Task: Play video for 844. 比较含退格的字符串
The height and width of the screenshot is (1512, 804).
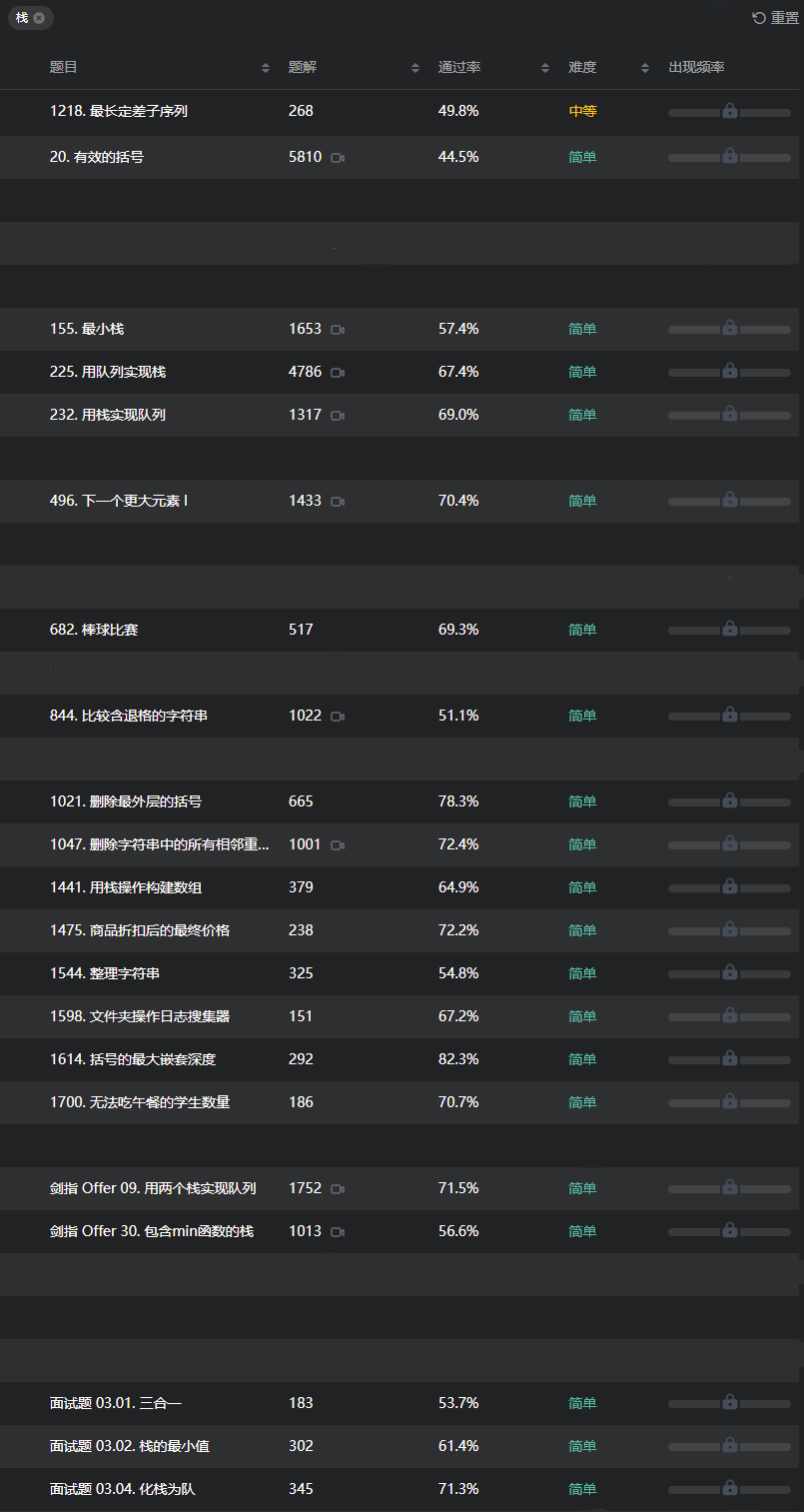Action: point(338,716)
